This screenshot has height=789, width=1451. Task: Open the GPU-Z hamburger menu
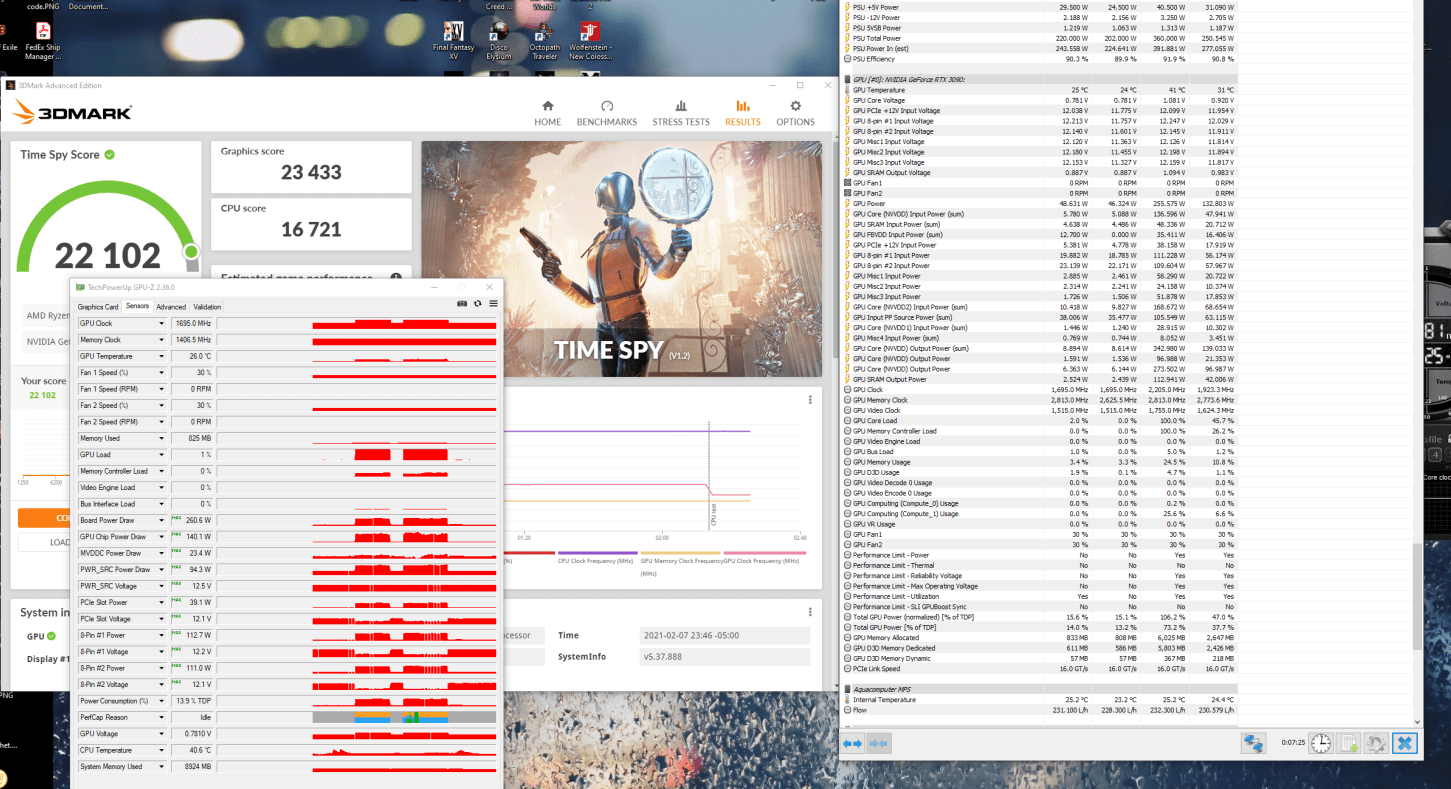tap(493, 303)
